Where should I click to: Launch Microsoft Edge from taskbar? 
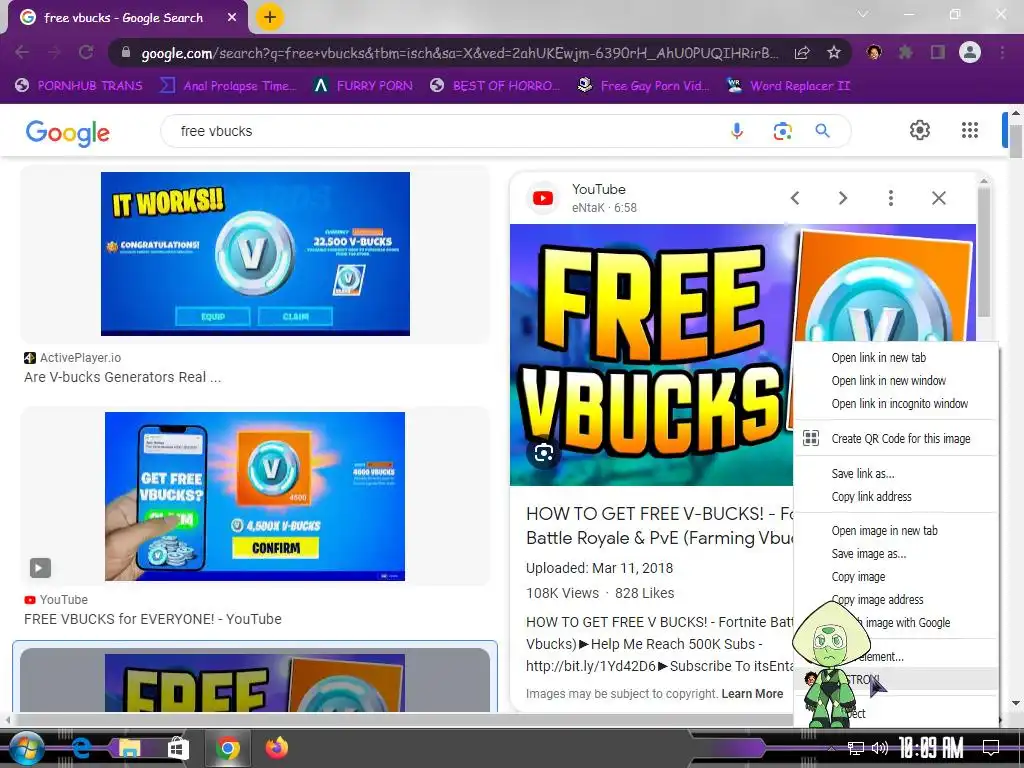click(x=82, y=748)
